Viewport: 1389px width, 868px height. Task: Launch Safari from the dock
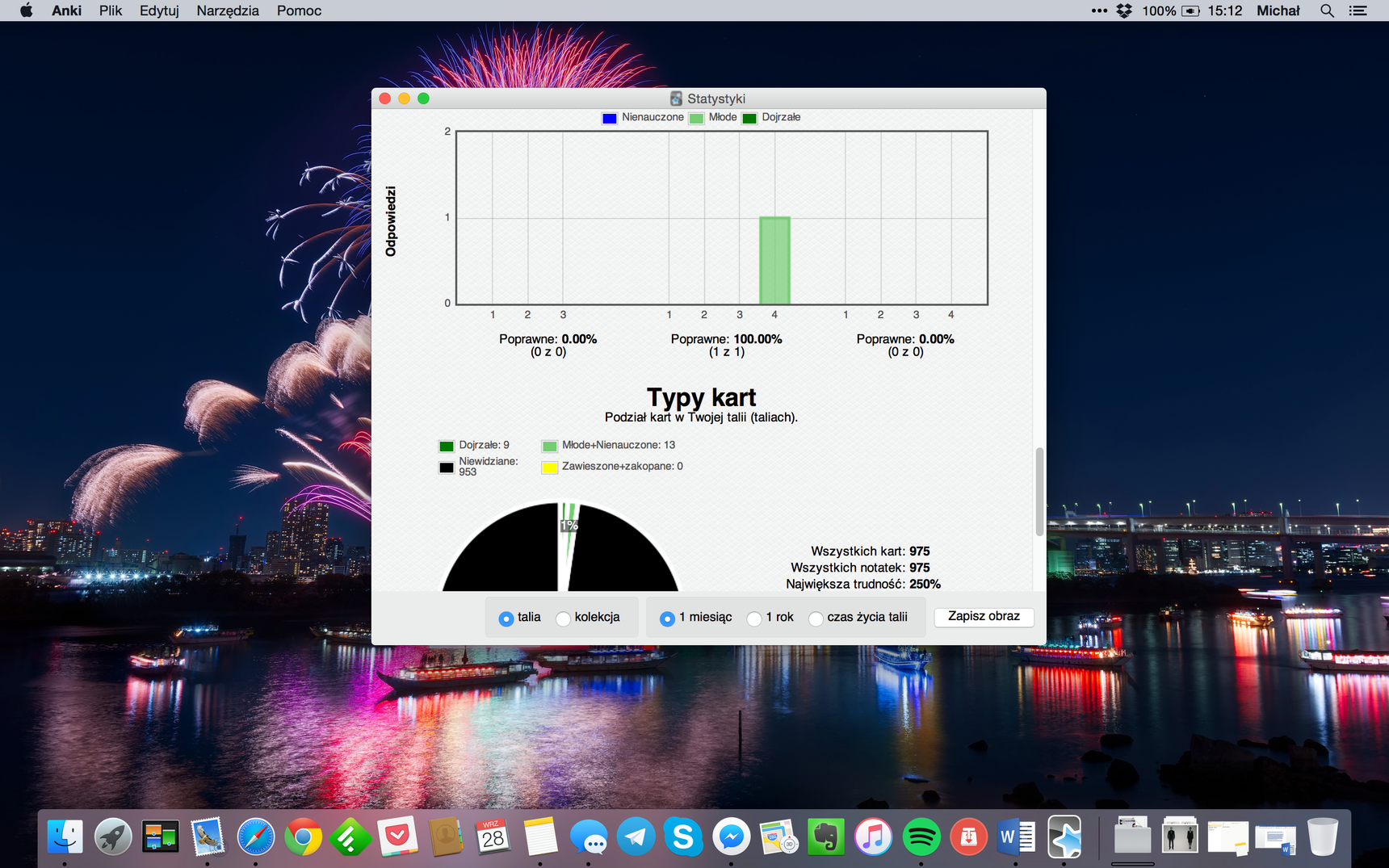[x=255, y=837]
